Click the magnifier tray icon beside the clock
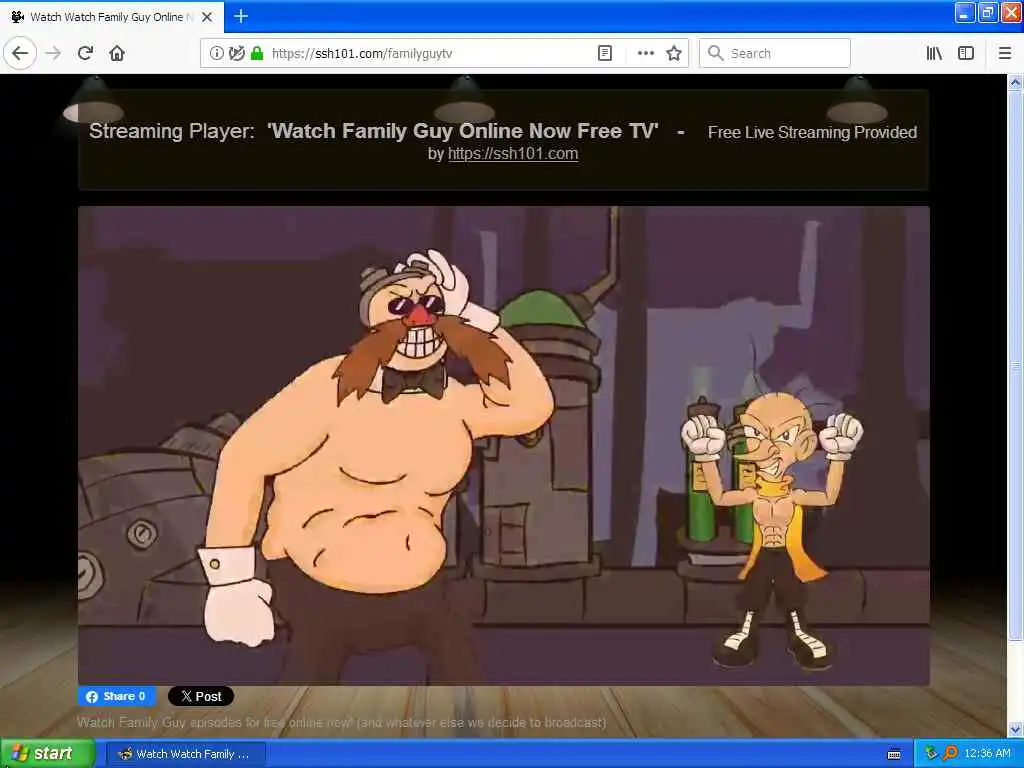This screenshot has width=1024, height=768. click(950, 753)
